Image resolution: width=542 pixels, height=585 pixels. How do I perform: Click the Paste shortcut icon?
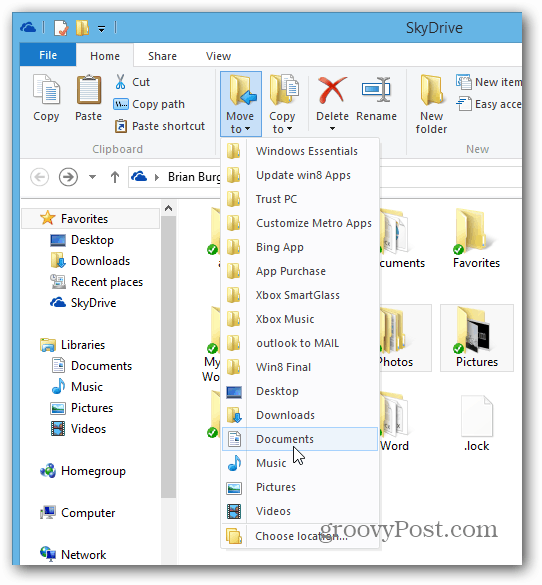click(120, 126)
